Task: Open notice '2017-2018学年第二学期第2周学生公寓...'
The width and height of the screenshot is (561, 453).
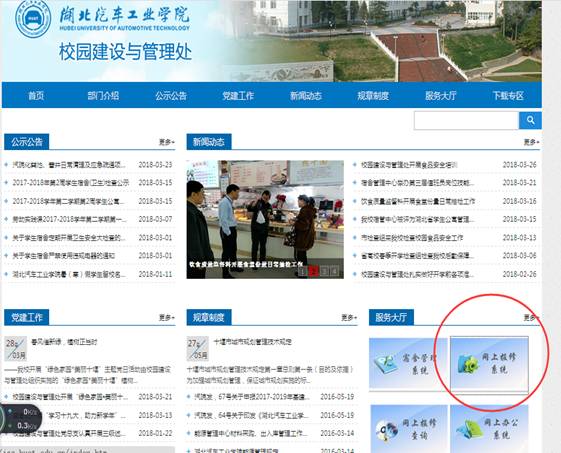Action: [68, 201]
